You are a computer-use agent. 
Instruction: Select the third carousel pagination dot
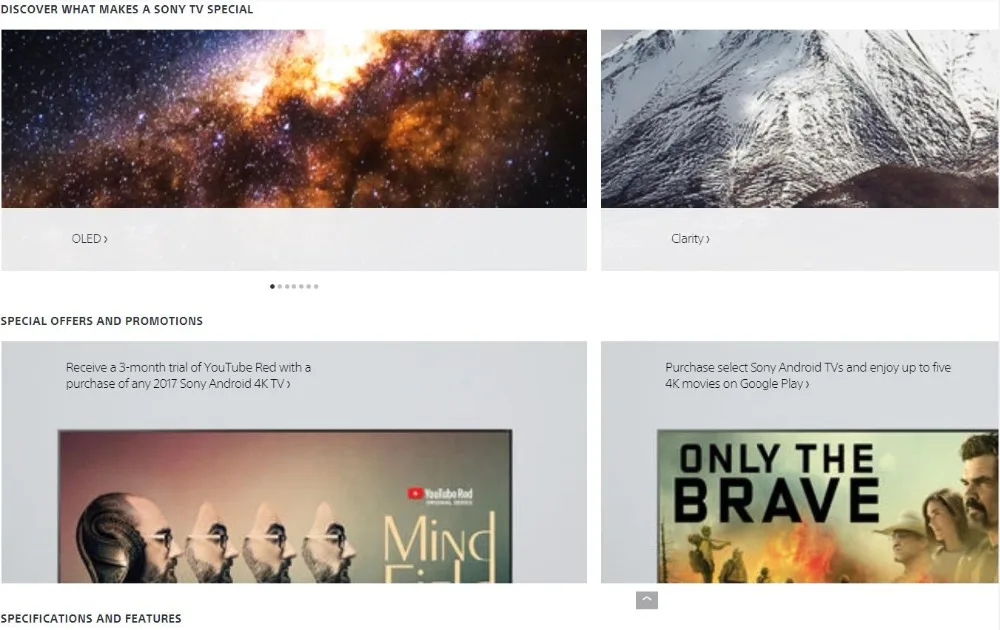tap(287, 286)
